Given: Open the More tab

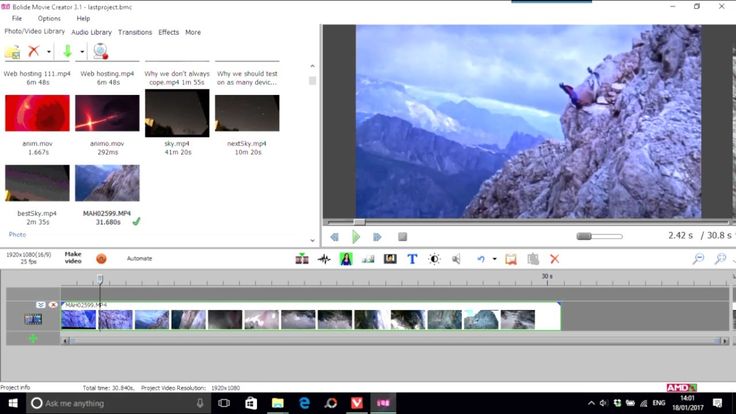Looking at the screenshot, I should point(193,32).
